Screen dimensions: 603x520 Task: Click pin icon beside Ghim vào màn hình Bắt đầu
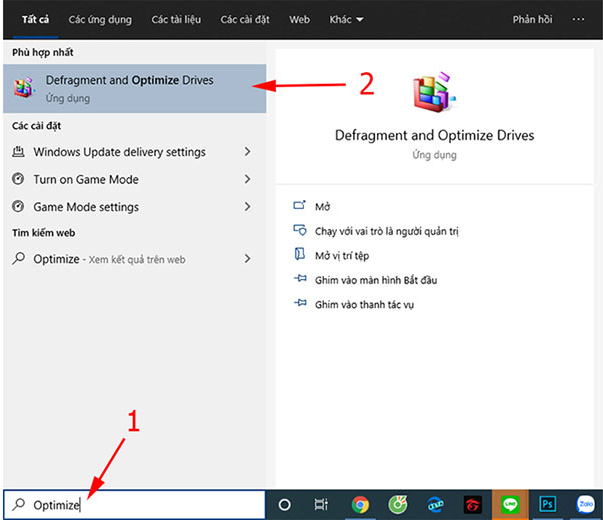tap(300, 278)
